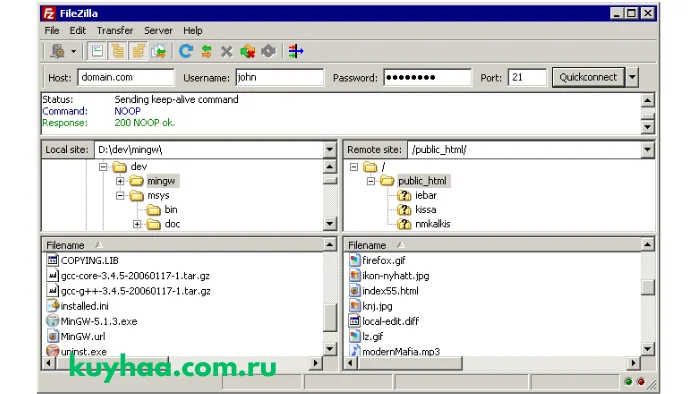Screen dimensions: 700x394
Task: Open the Site Manager icon
Action: (x=58, y=51)
